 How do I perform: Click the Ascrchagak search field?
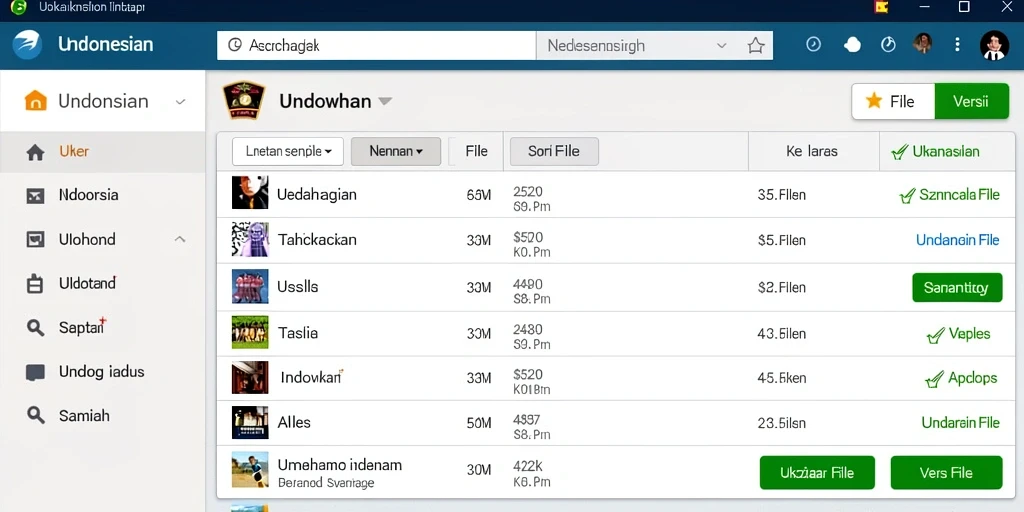[376, 46]
